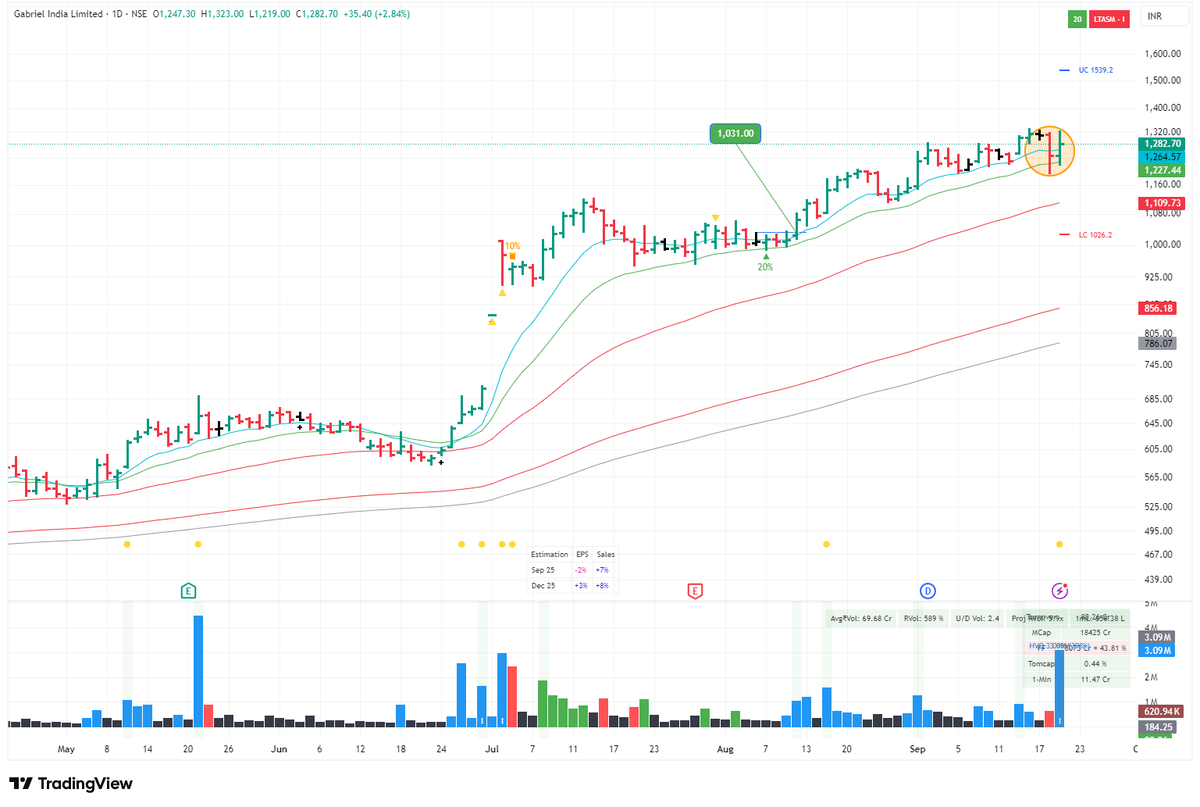Click the yellow dot marker under May 20
Screen dimensions: 1200x807
click(197, 544)
